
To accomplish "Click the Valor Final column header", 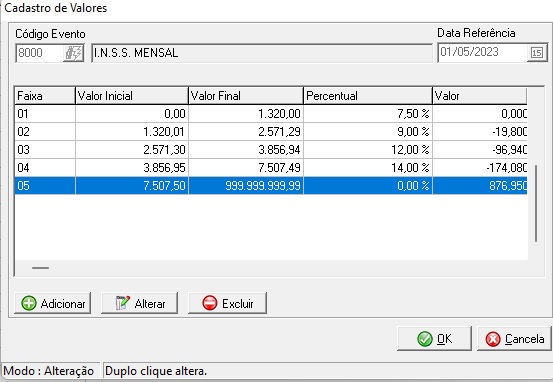I will 246,96.
